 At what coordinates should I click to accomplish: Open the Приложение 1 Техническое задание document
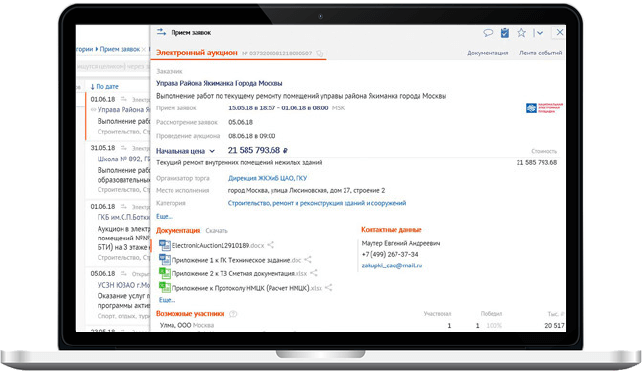236,260
